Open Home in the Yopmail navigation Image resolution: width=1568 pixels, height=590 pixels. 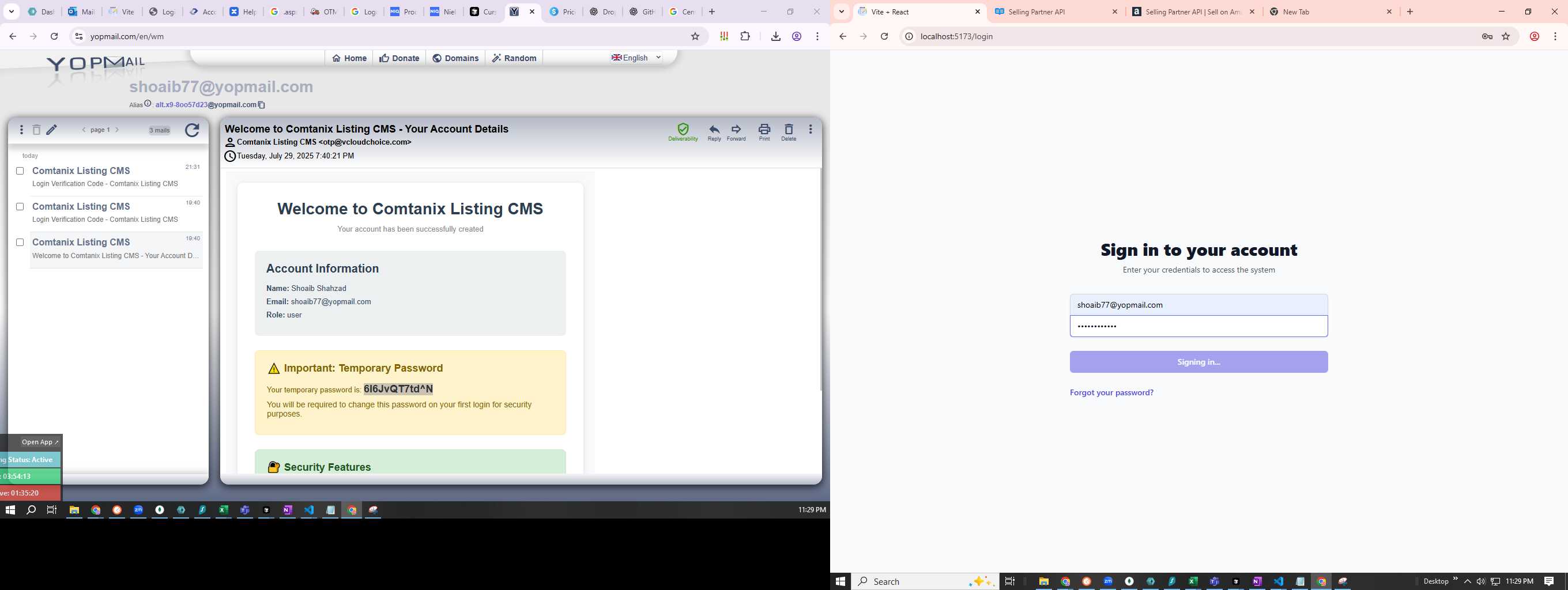(x=349, y=58)
